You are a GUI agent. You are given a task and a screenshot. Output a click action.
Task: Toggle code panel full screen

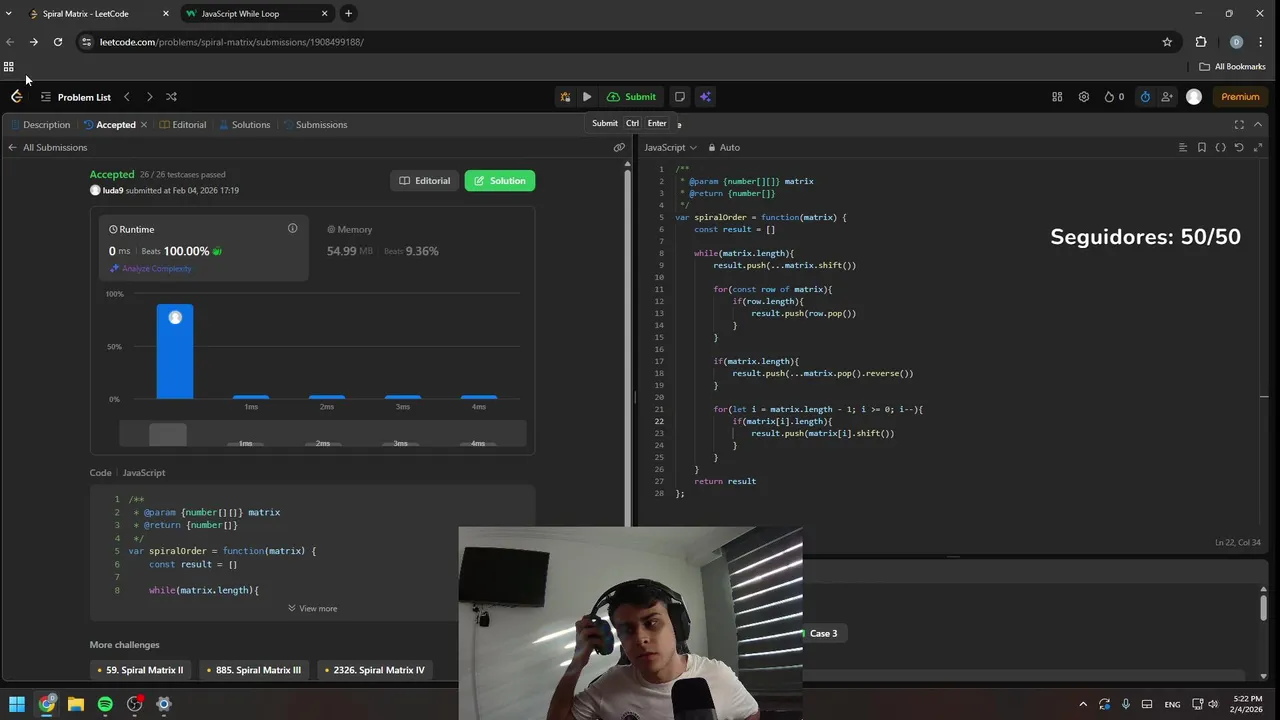[1239, 125]
